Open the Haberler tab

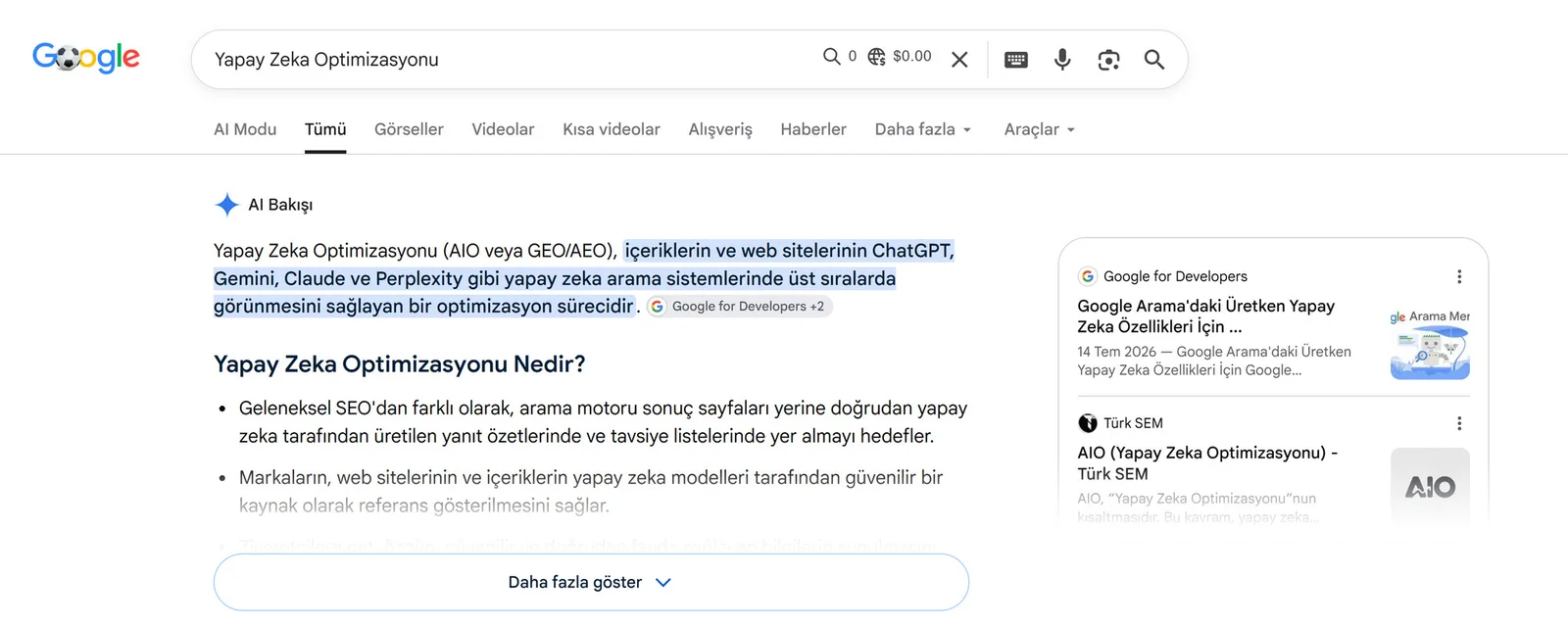coord(813,129)
